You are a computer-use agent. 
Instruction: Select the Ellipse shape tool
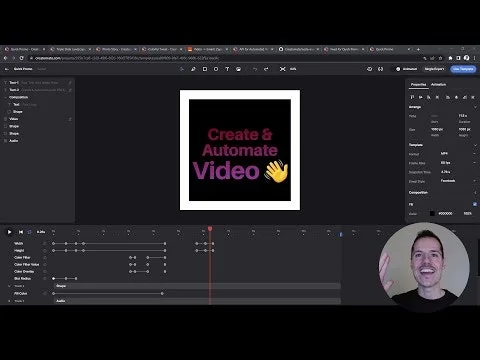(216, 69)
